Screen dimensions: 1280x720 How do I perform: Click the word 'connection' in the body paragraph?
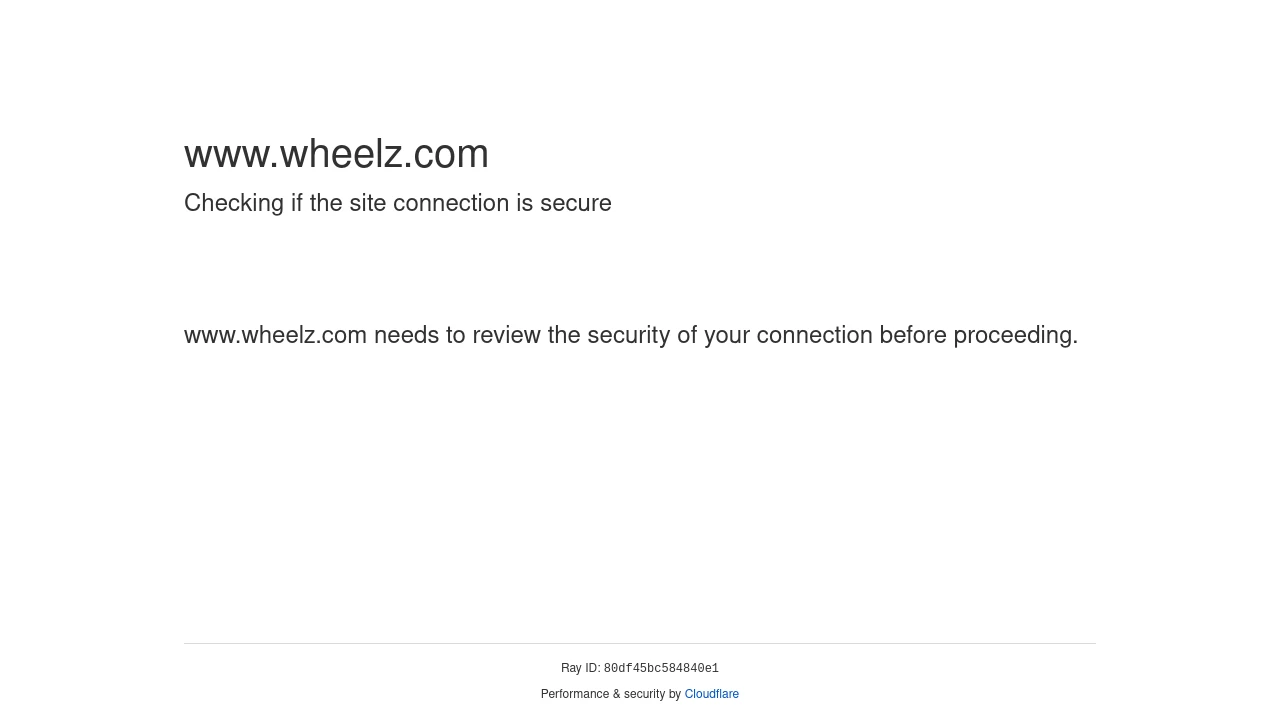click(x=814, y=335)
